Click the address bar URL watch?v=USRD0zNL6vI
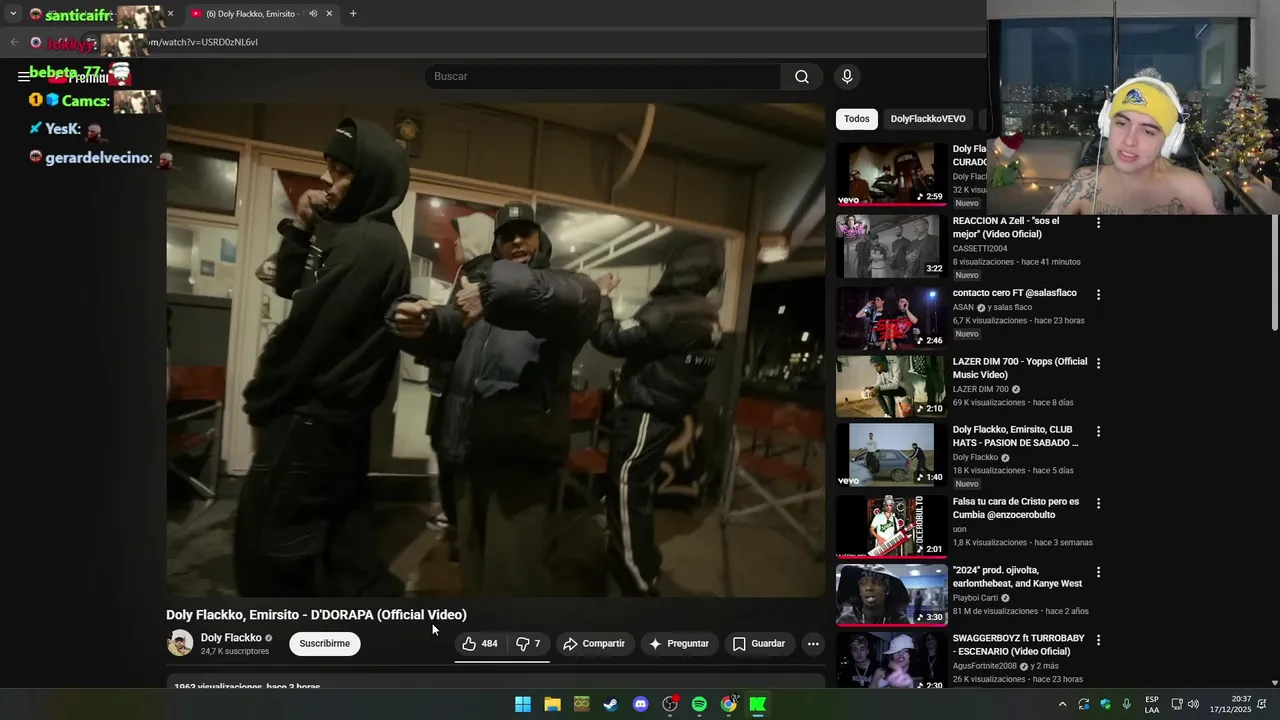 point(204,42)
